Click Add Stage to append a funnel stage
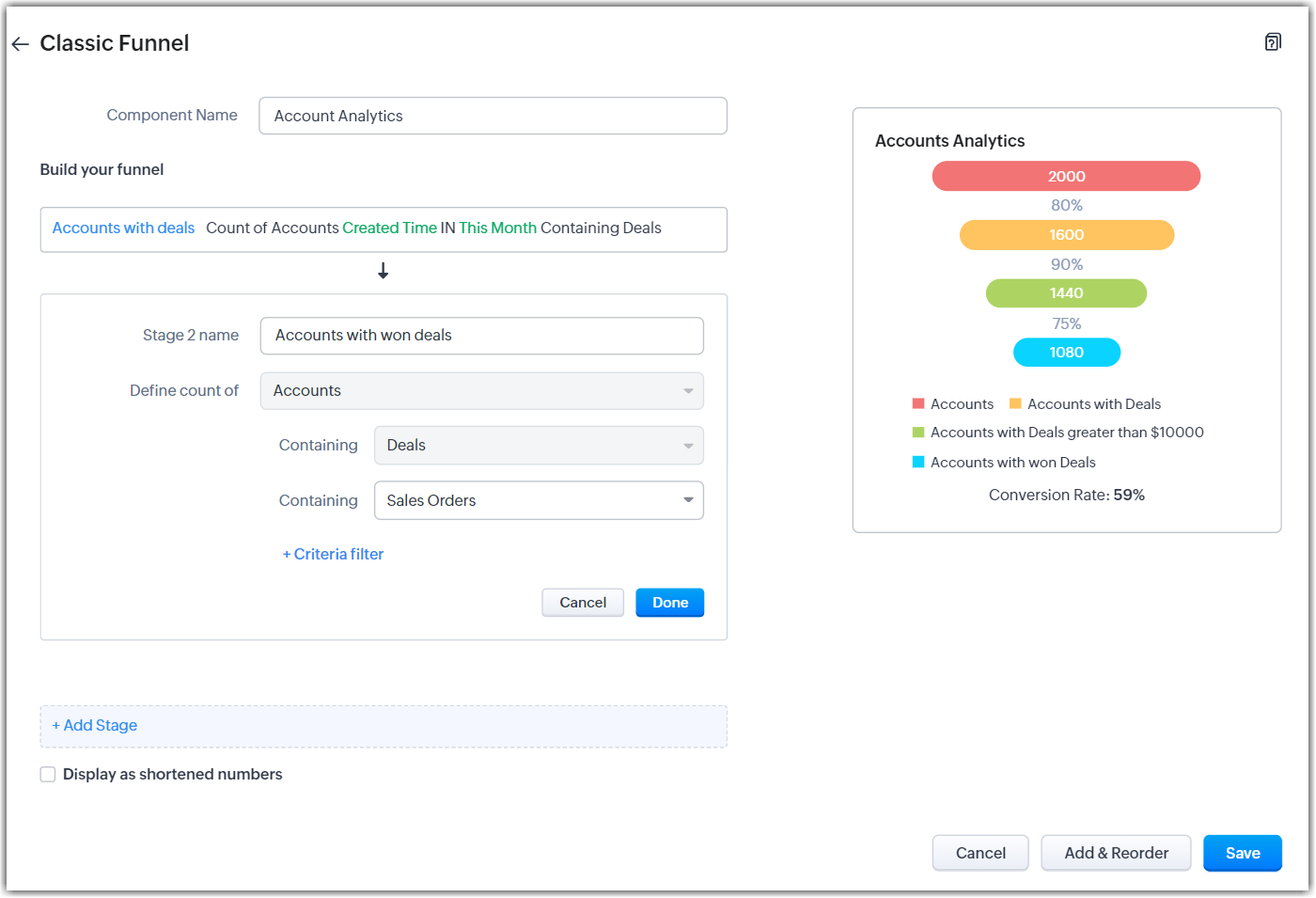The width and height of the screenshot is (1316, 898). coord(95,726)
